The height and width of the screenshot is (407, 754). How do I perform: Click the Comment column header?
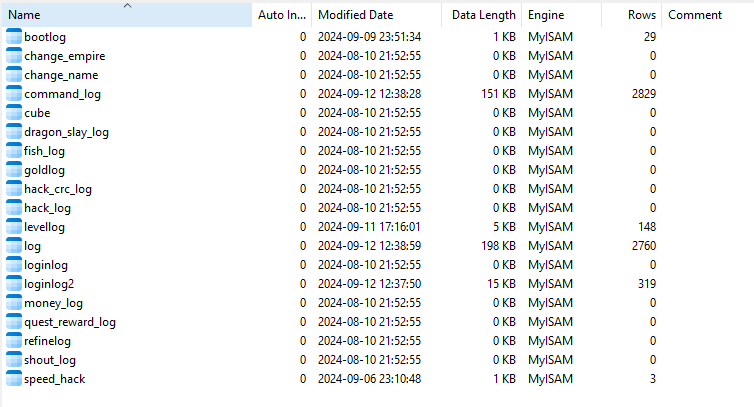tap(695, 16)
